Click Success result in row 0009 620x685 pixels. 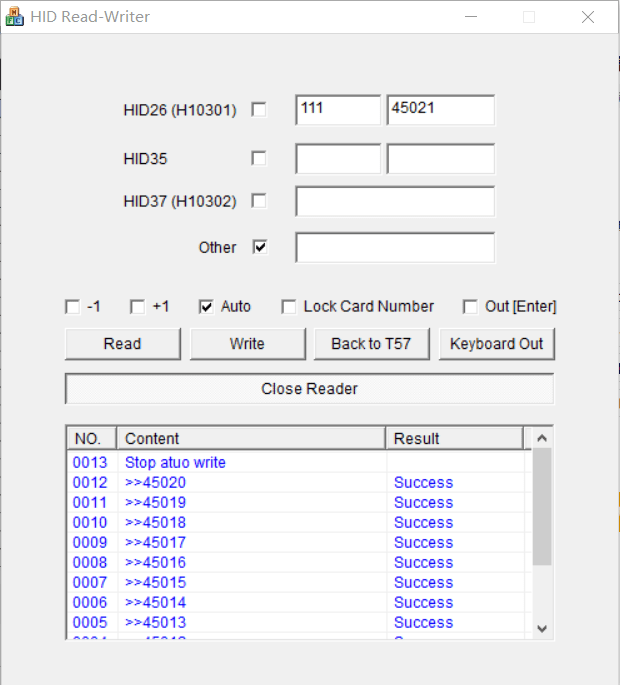[423, 542]
